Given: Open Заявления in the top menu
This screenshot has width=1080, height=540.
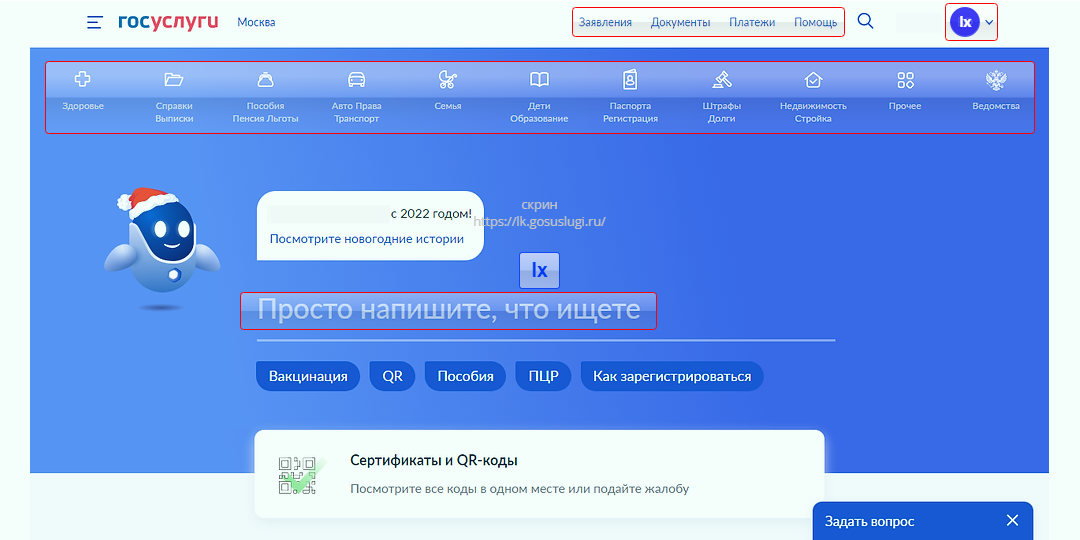Looking at the screenshot, I should [x=605, y=22].
